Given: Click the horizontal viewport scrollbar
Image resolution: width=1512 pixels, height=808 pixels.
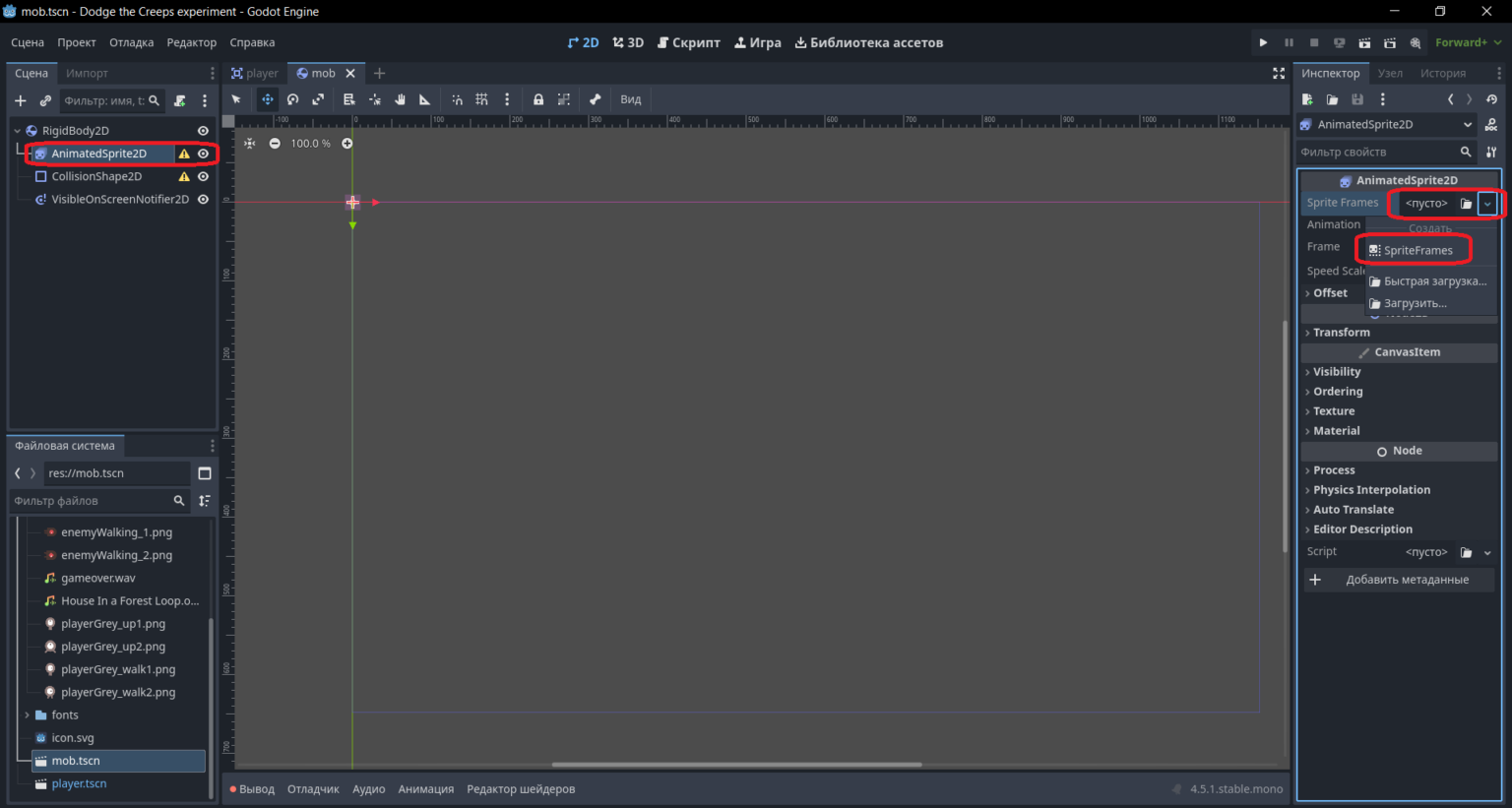Looking at the screenshot, I should [x=736, y=765].
